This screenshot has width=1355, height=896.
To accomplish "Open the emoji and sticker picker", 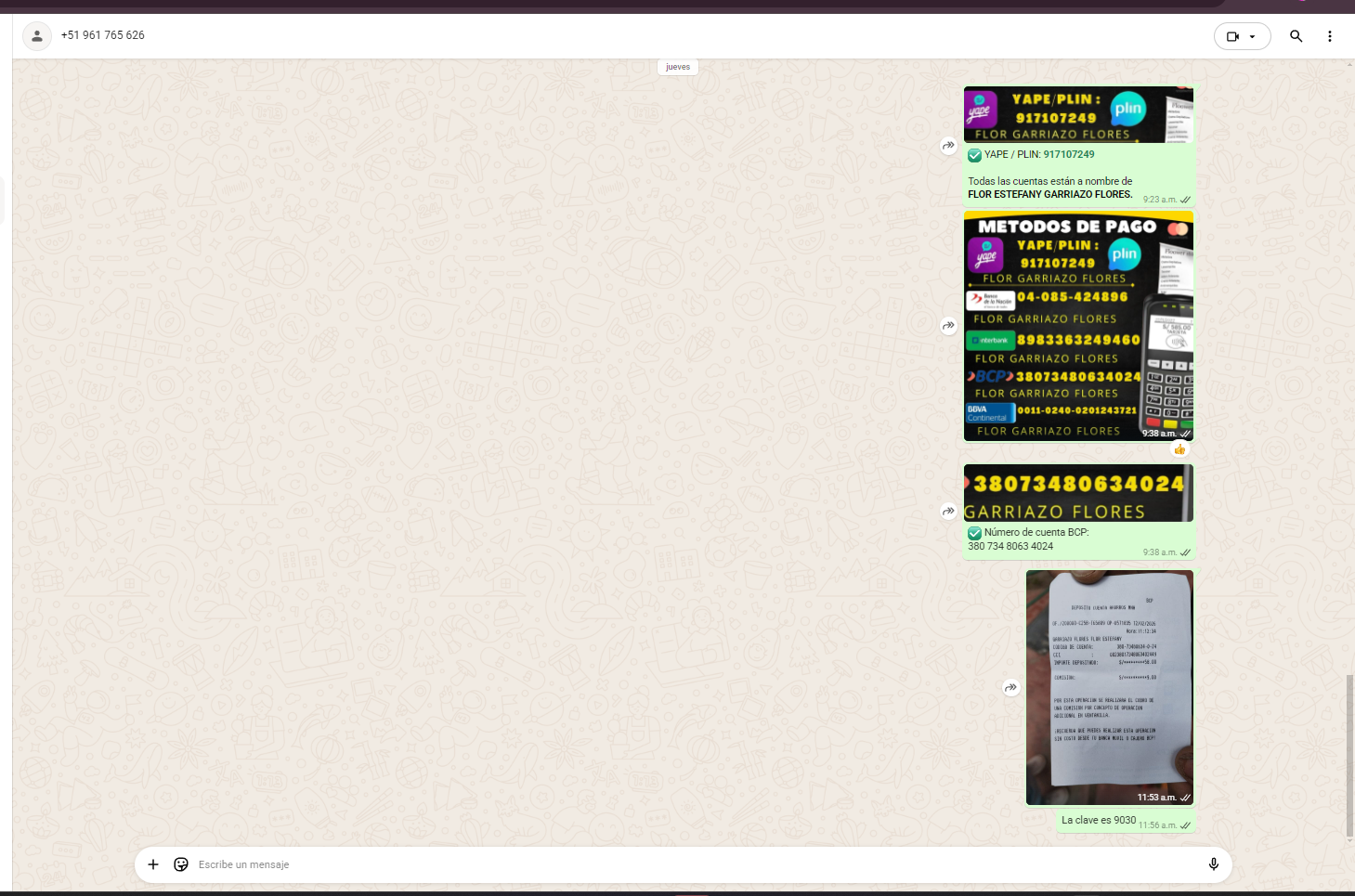I will 181,864.
